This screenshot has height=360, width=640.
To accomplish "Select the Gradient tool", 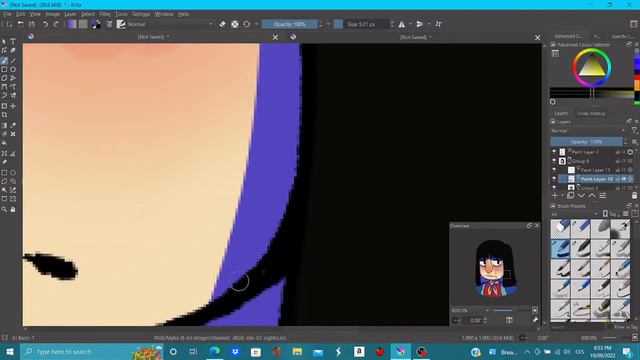I will pyautogui.click(x=4, y=125).
